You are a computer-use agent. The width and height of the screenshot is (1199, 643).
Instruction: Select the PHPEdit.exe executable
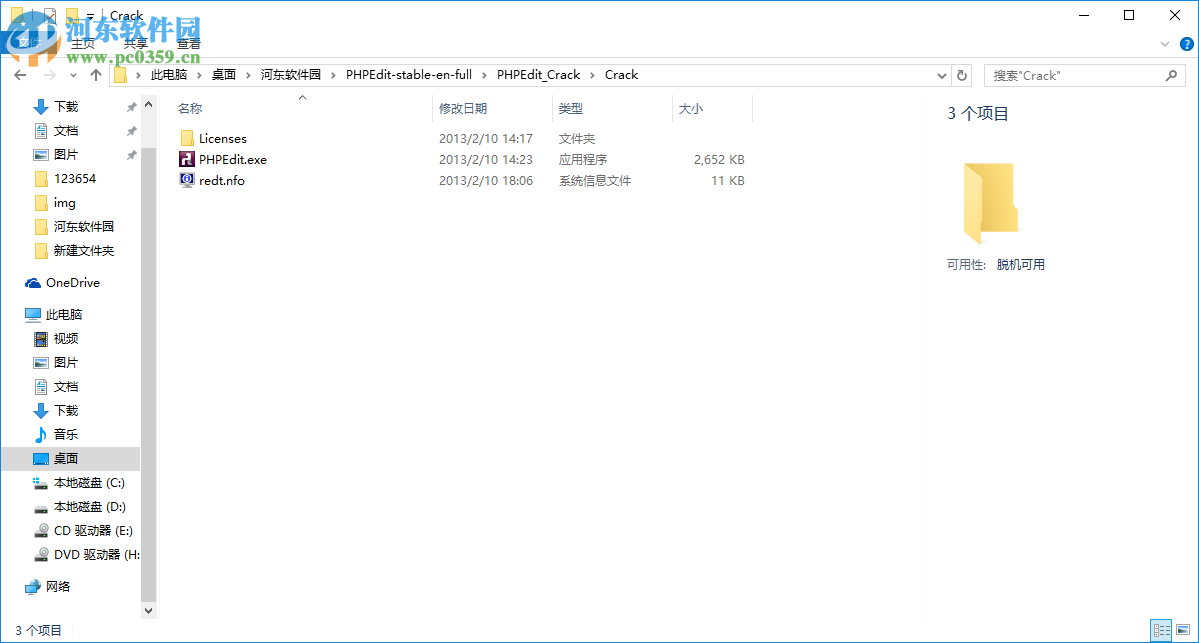226,159
